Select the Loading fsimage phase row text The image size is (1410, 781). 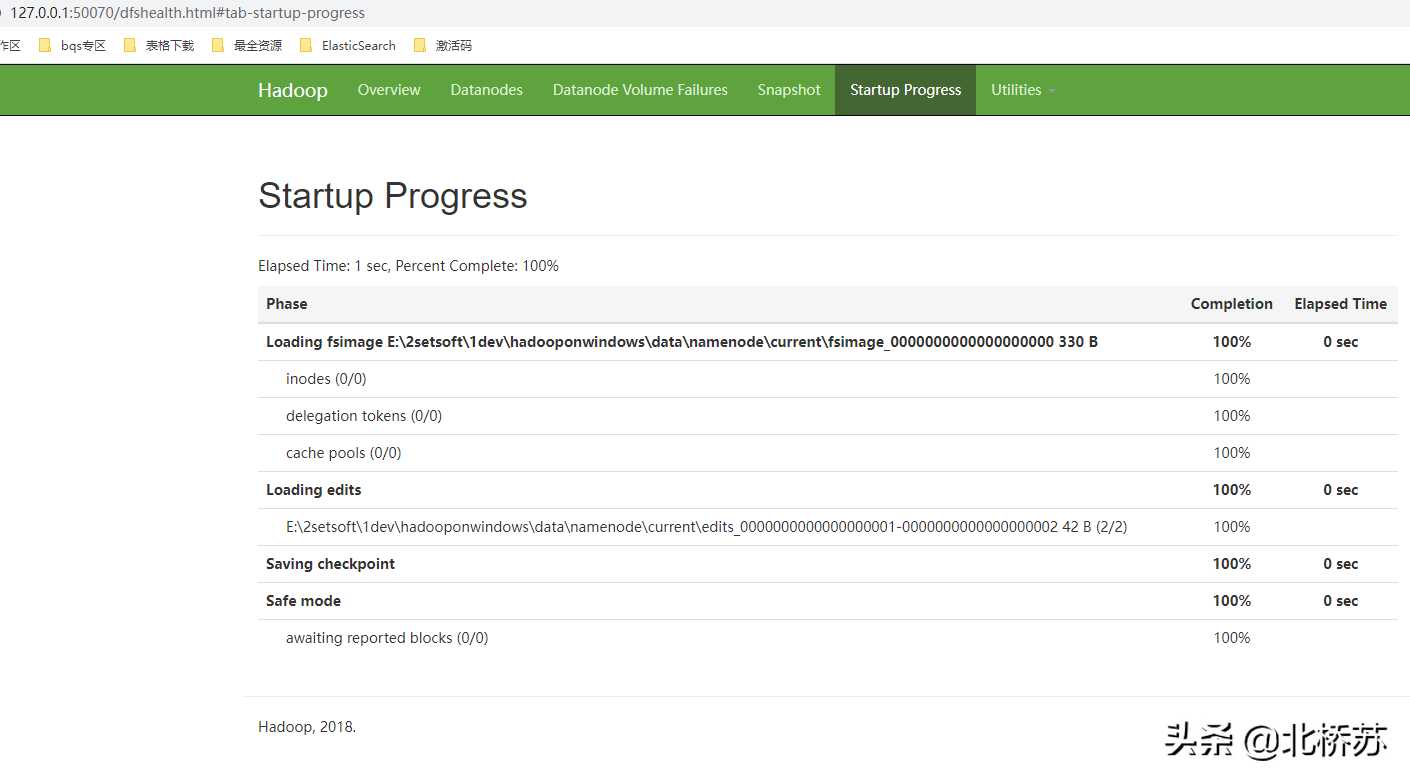click(x=682, y=342)
